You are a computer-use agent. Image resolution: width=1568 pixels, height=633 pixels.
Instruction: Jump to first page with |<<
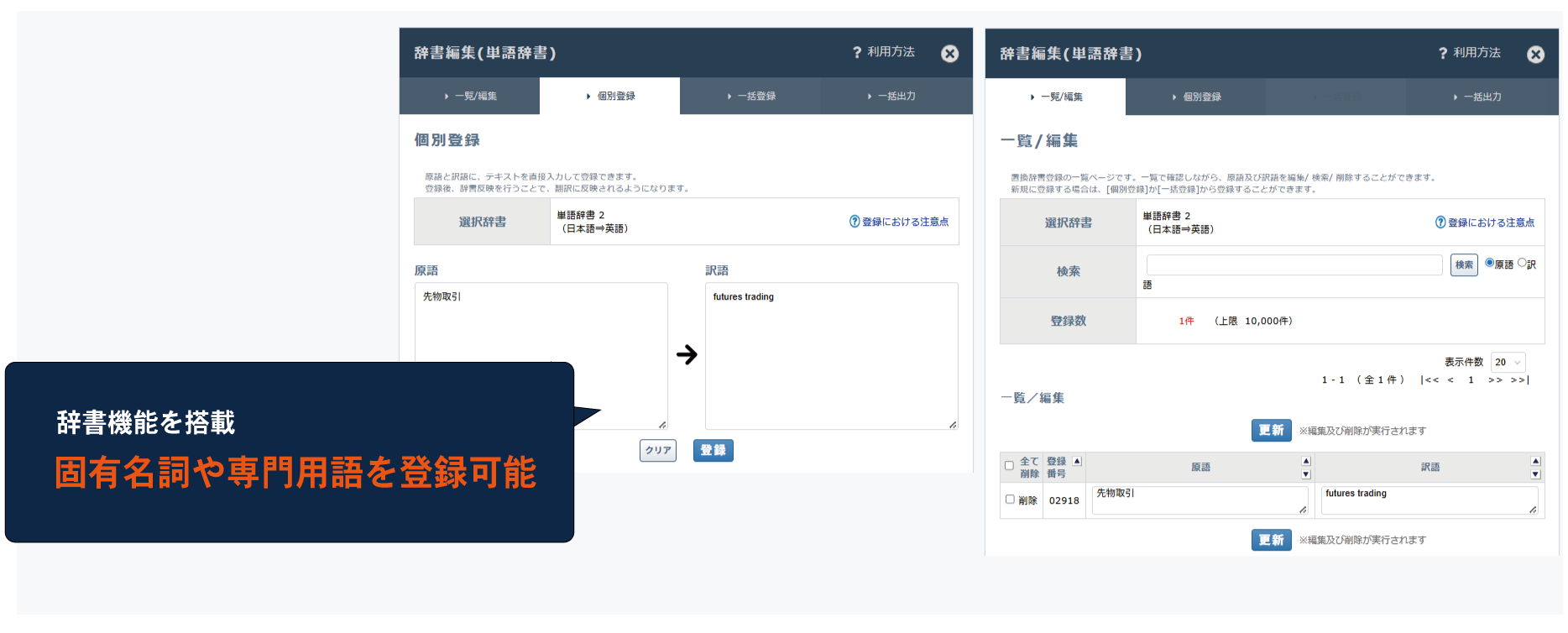tap(1429, 380)
